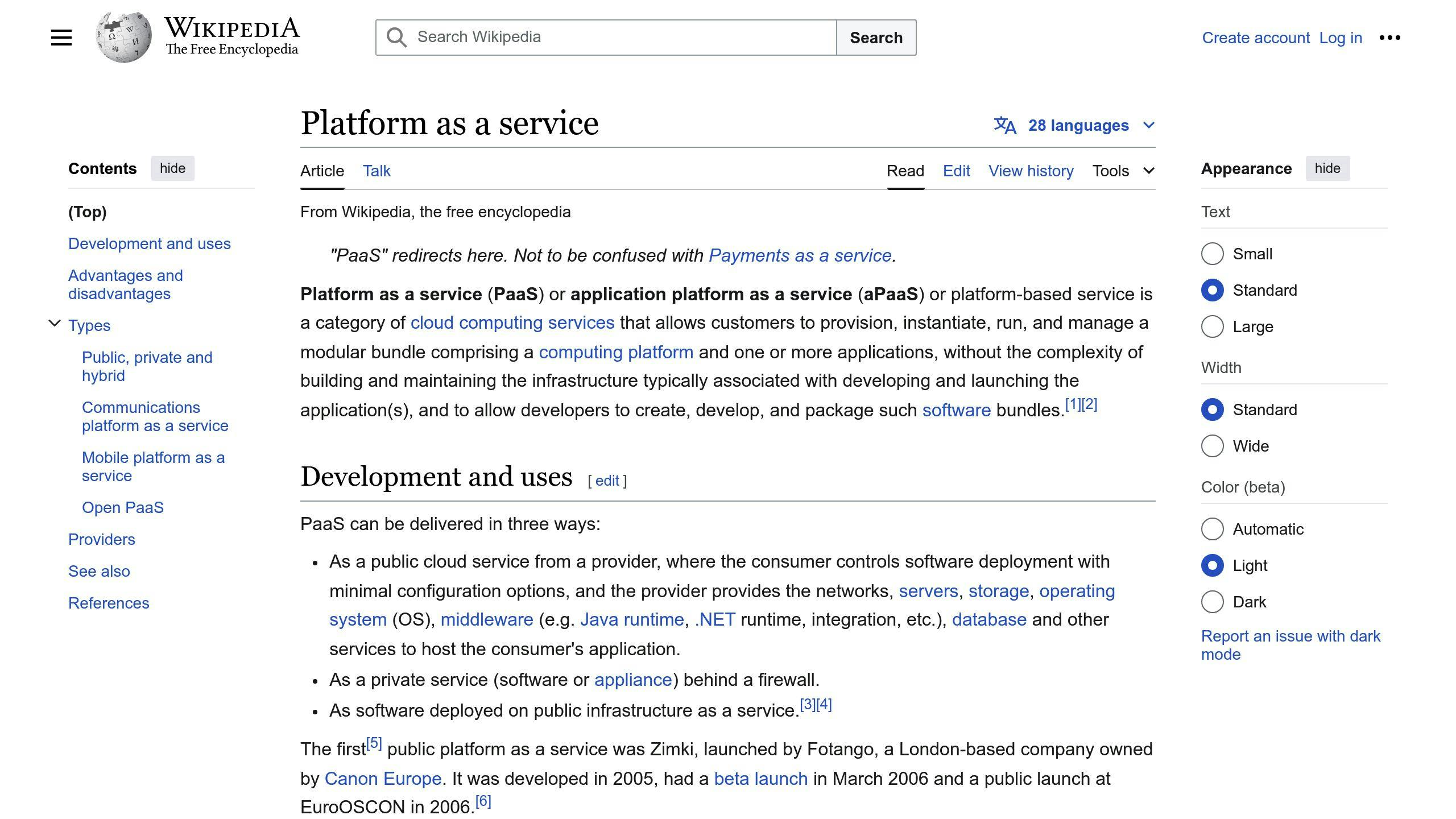Select Dark color mode
This screenshot has width=1456, height=819.
point(1212,602)
